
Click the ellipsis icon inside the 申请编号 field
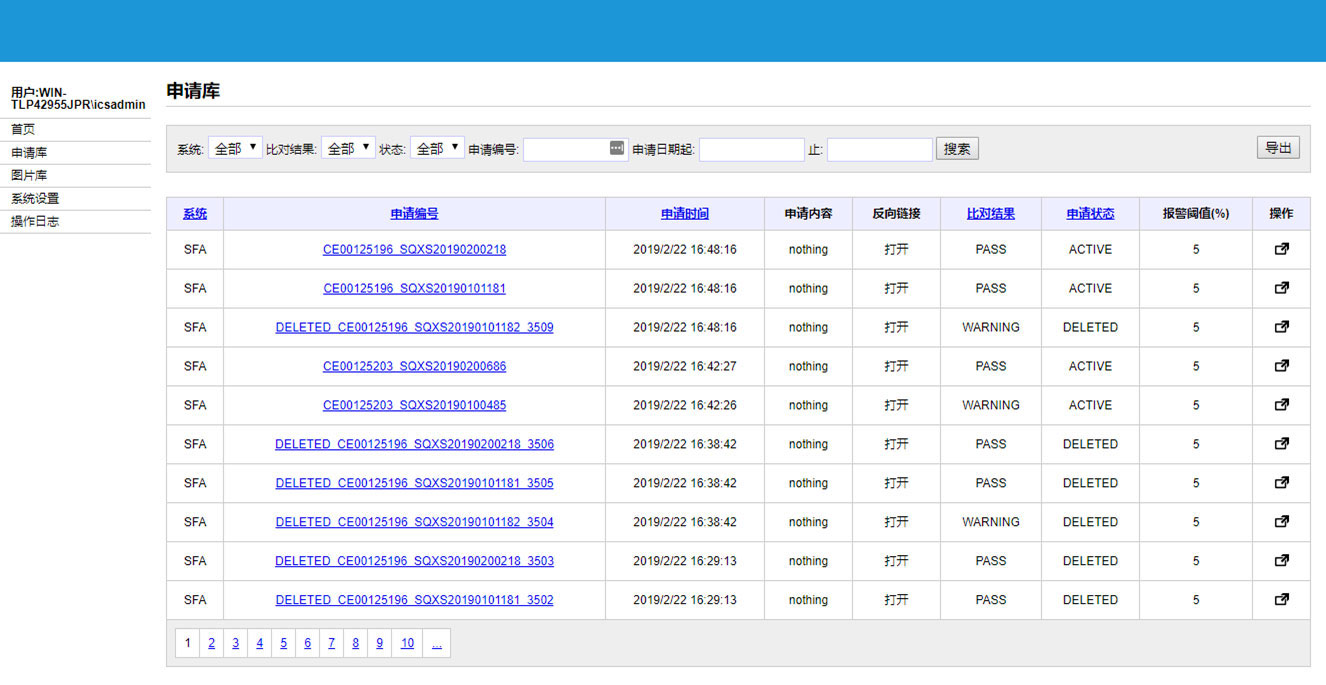pyautogui.click(x=617, y=148)
